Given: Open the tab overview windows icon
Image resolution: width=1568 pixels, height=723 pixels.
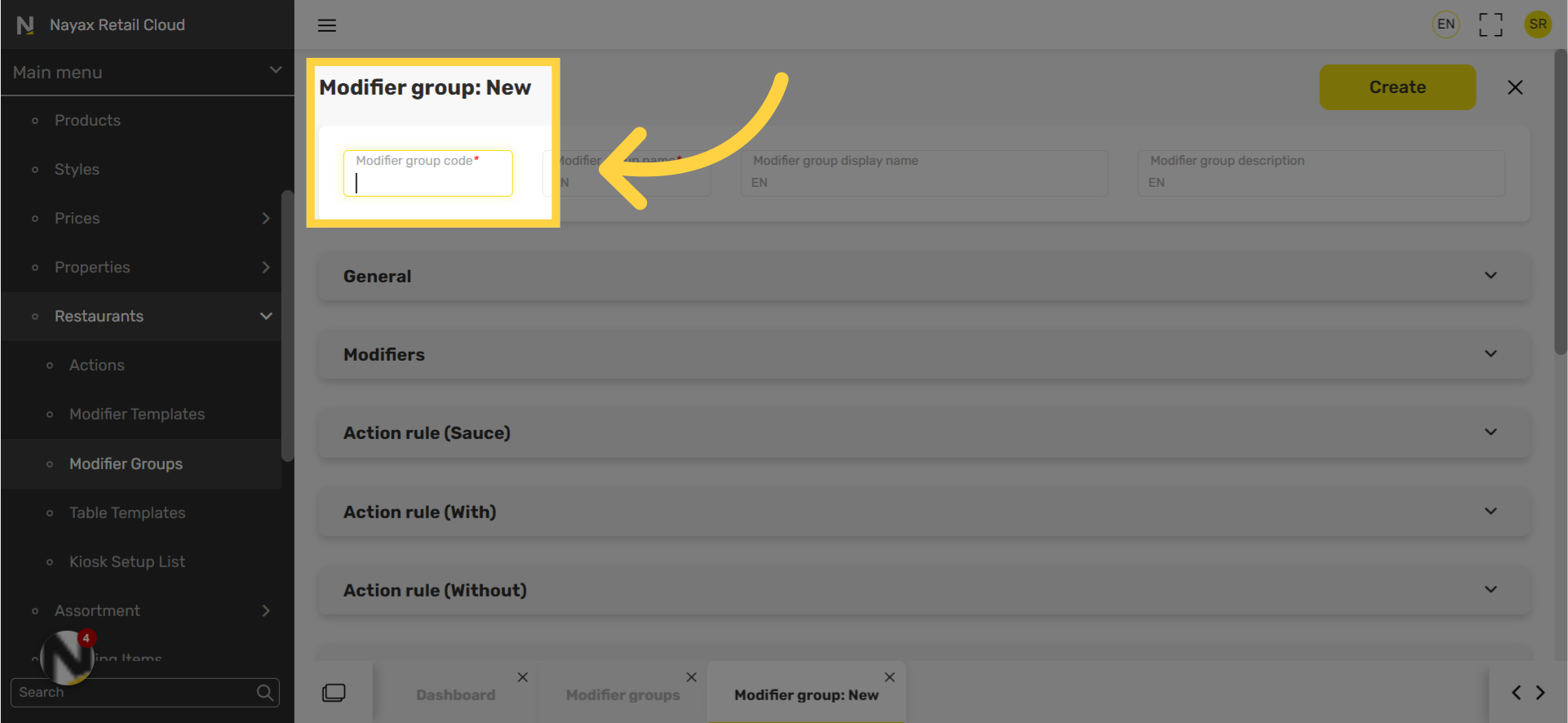Looking at the screenshot, I should (x=334, y=694).
